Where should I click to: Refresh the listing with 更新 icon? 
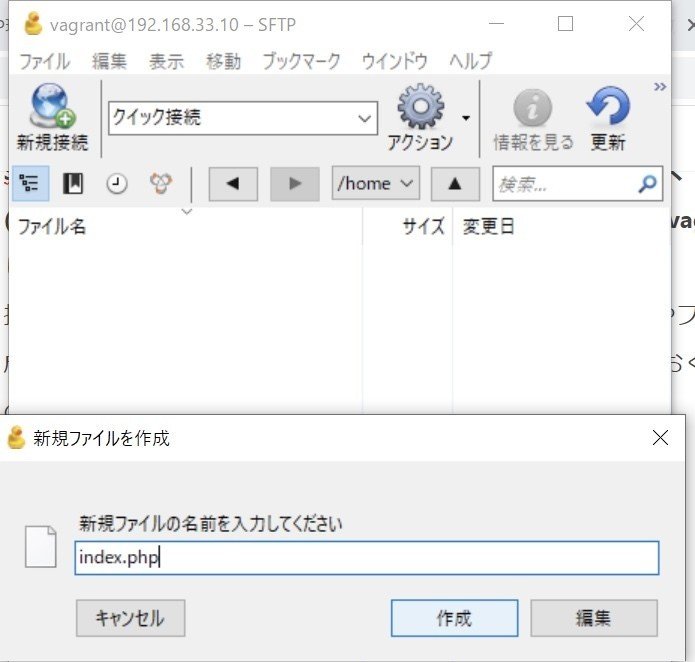pyautogui.click(x=608, y=106)
